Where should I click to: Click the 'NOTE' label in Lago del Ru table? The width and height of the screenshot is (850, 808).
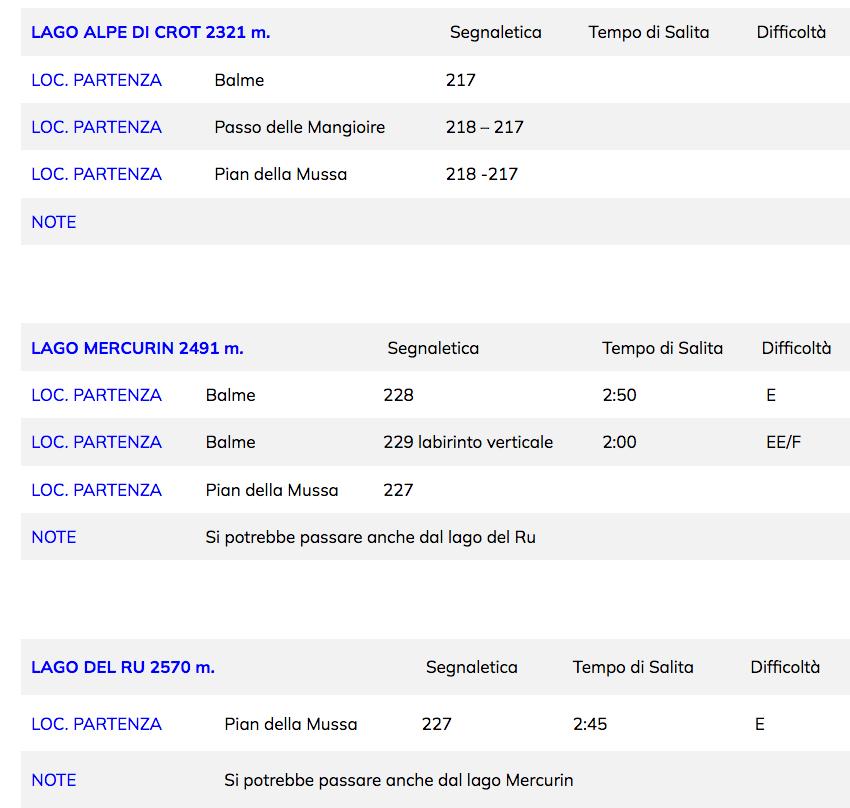pyautogui.click(x=54, y=780)
